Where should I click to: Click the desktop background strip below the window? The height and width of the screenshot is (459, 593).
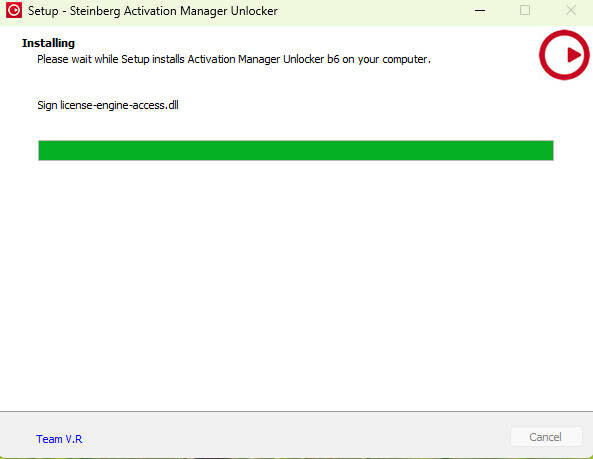tap(296, 458)
